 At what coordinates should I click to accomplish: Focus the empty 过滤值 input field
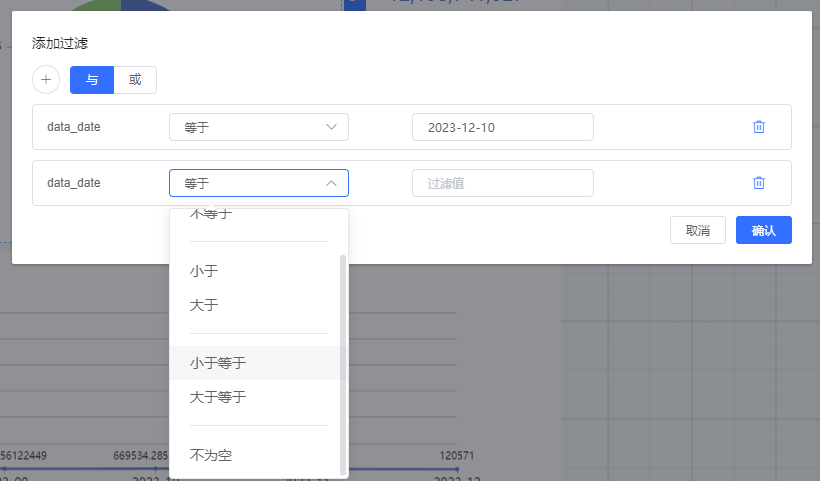click(x=503, y=183)
